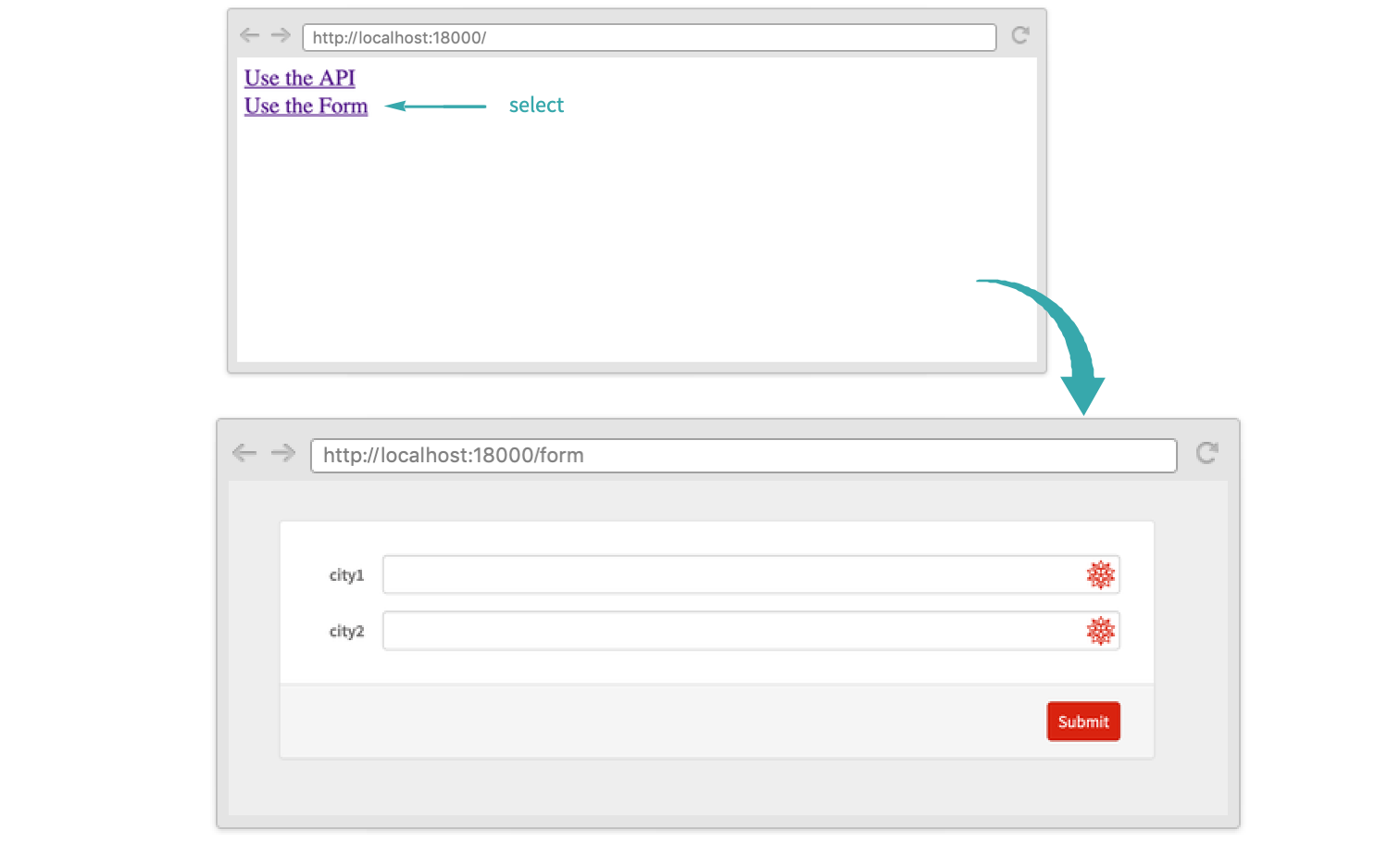Viewport: 1400px width, 843px height.
Task: Click the city2 field label
Action: (346, 632)
